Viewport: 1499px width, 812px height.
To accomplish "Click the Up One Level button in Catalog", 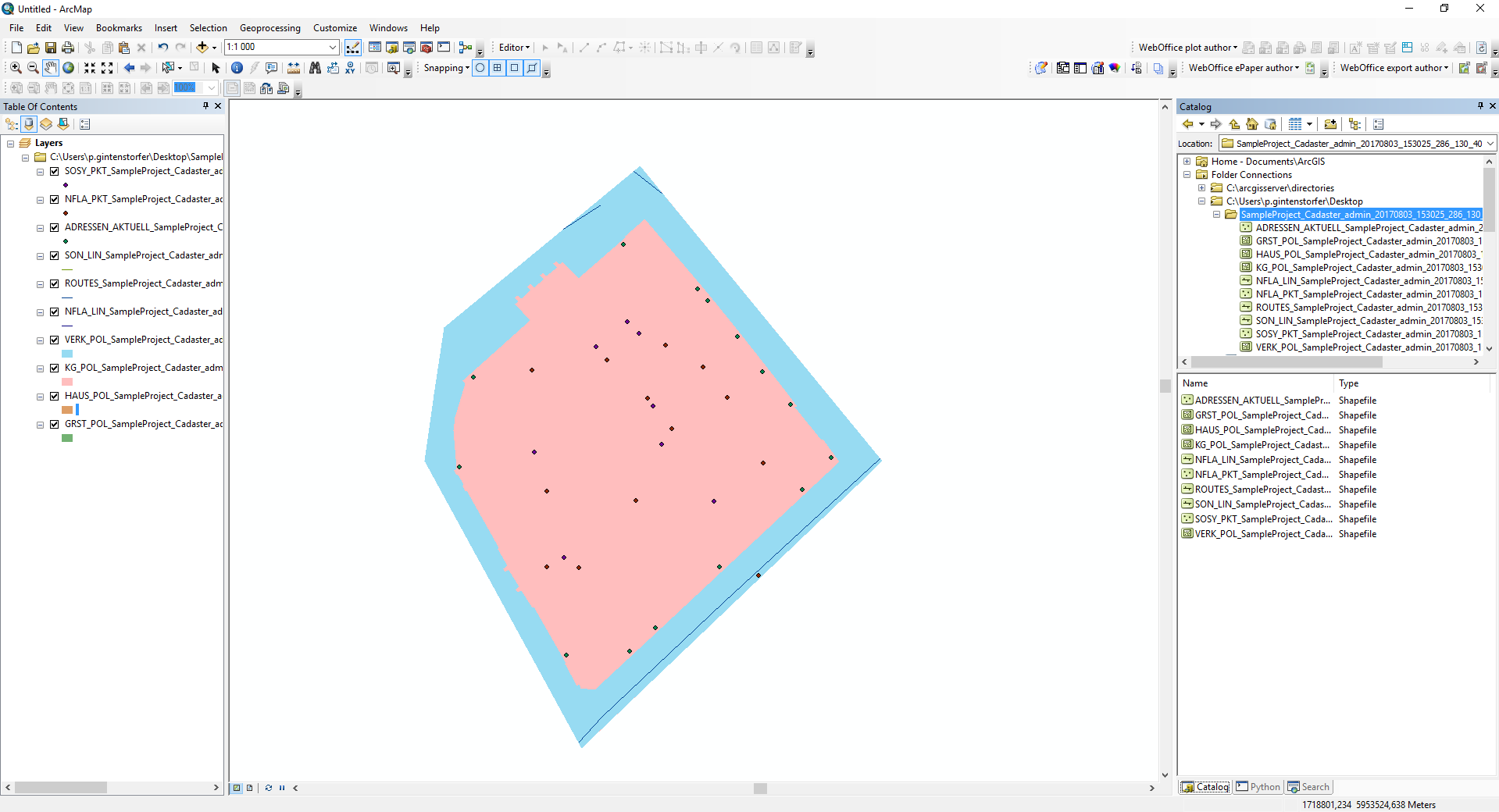I will click(1233, 124).
